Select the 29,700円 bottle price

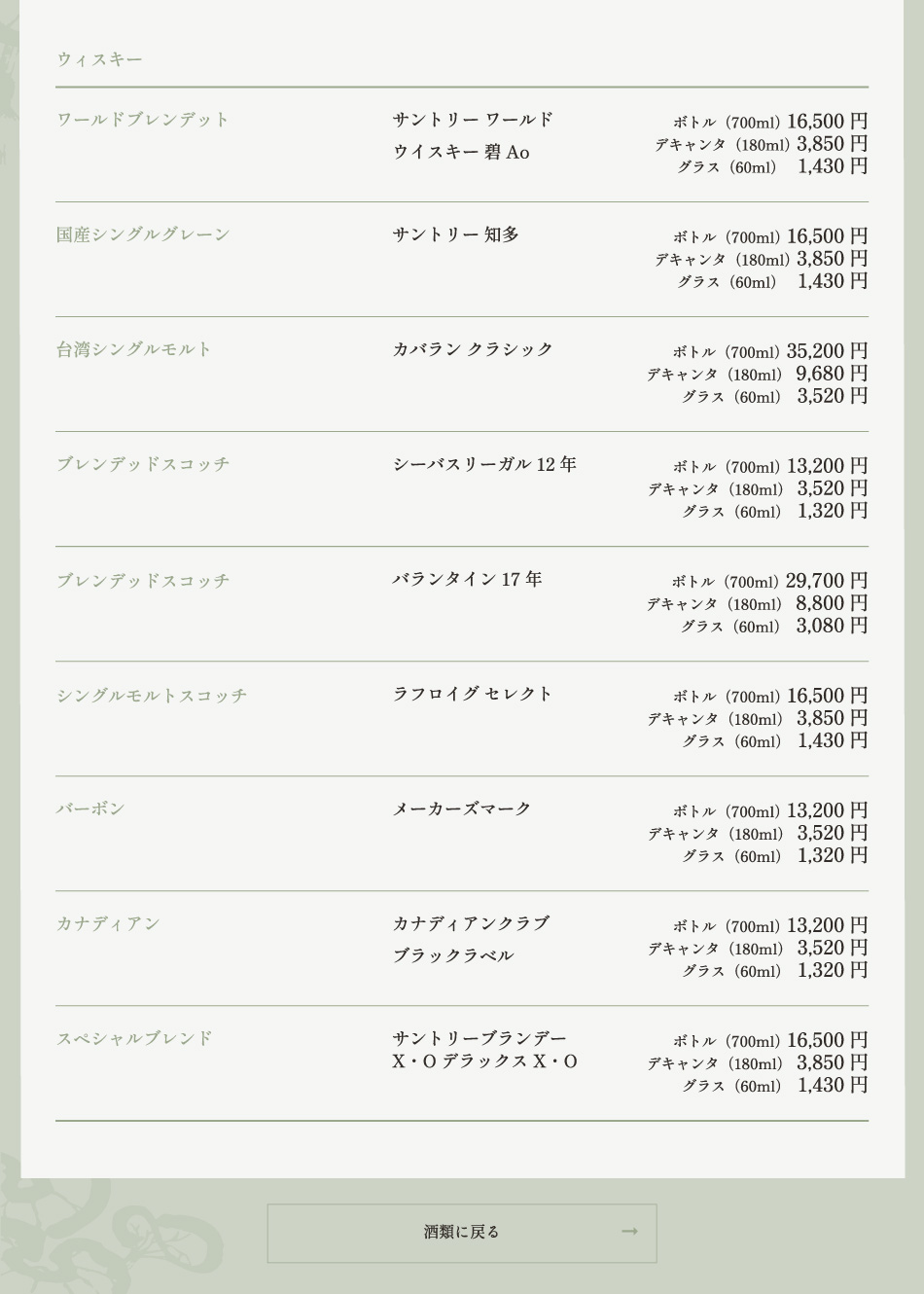click(827, 581)
